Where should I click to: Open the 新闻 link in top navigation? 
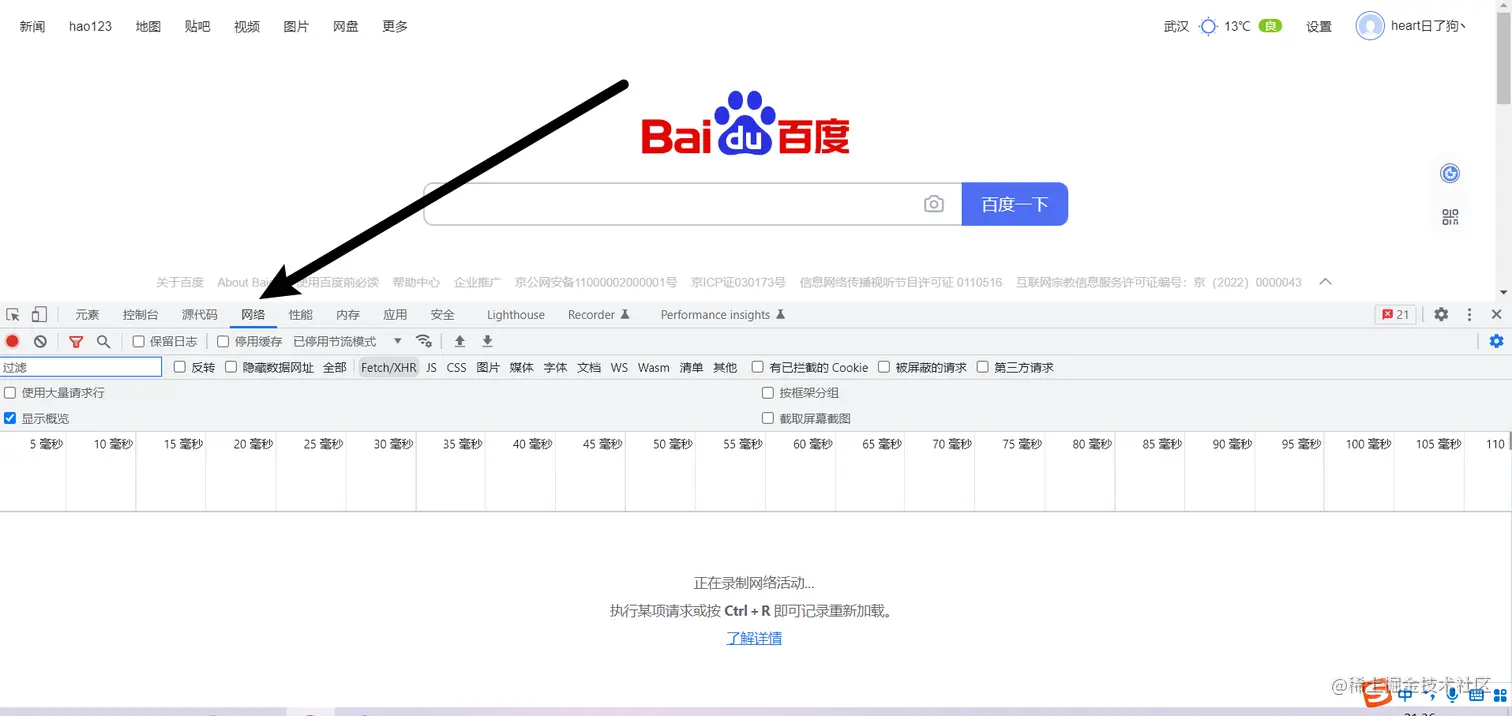(x=33, y=26)
